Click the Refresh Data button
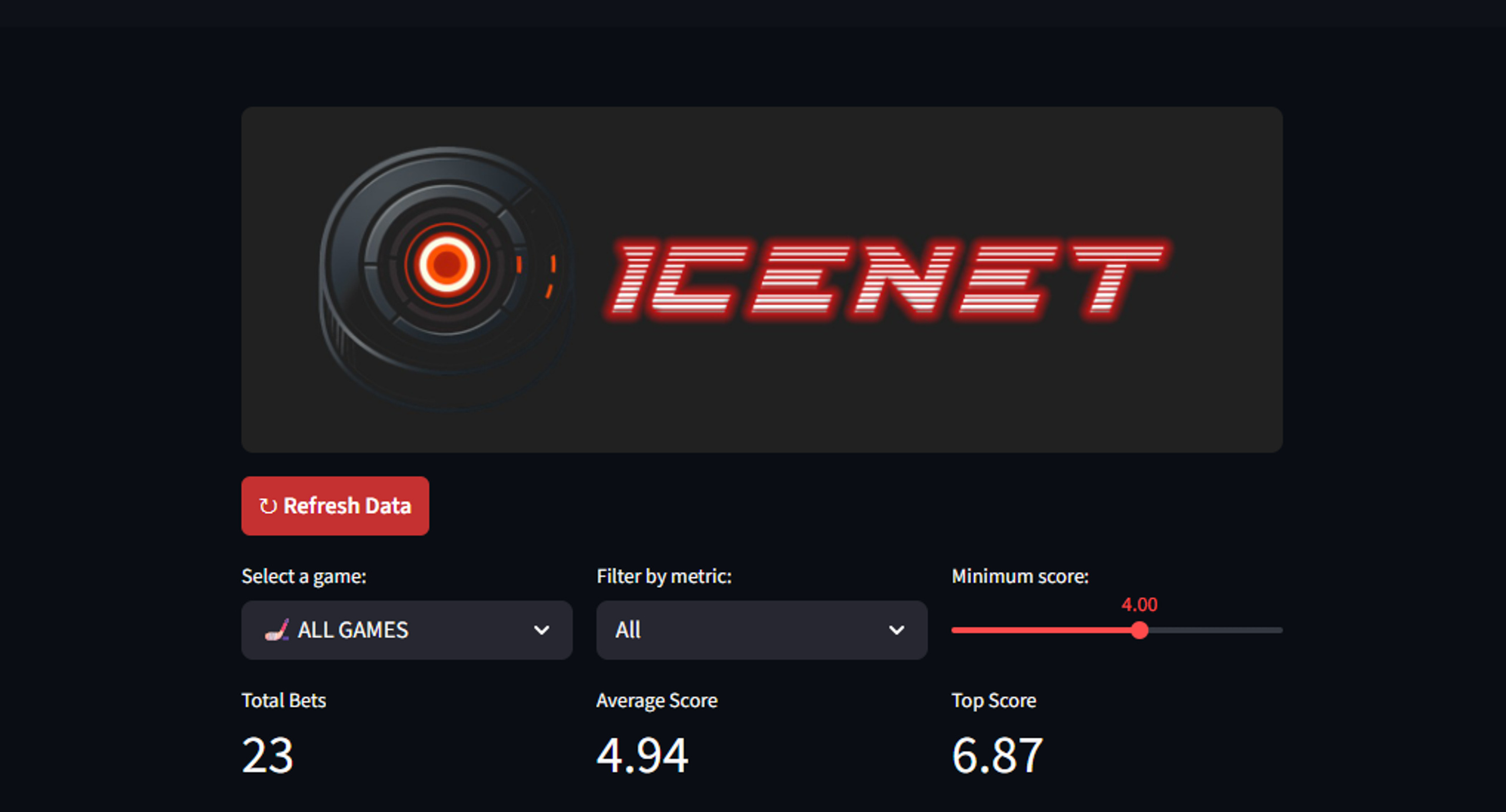Viewport: 1506px width, 812px height. tap(335, 506)
